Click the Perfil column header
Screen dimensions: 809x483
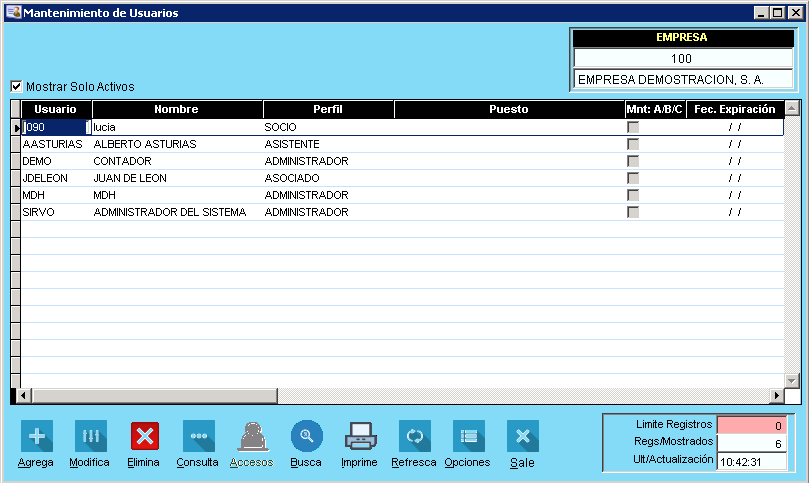(x=328, y=109)
